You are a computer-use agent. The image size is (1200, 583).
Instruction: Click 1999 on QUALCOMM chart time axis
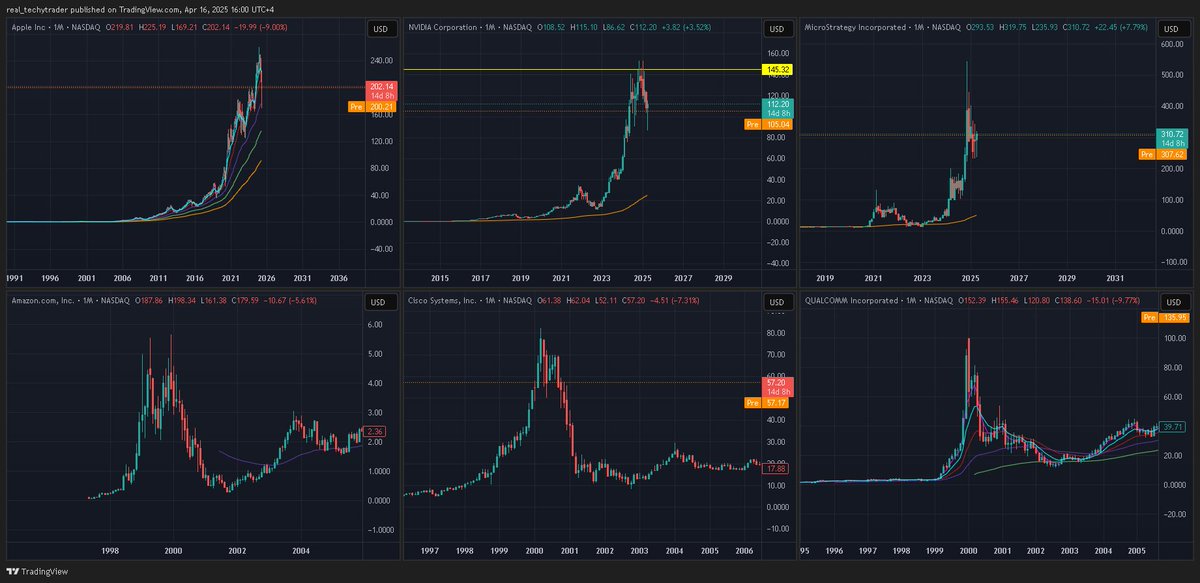934,550
